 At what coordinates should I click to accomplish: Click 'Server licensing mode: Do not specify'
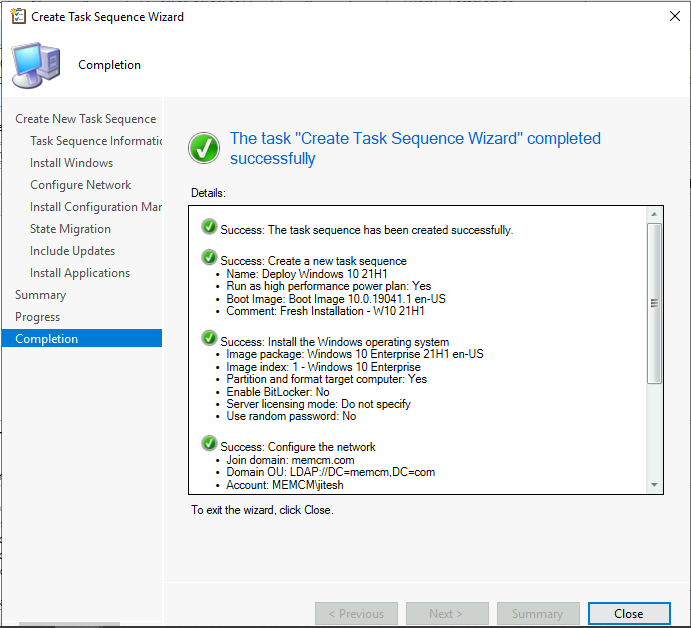[318, 404]
